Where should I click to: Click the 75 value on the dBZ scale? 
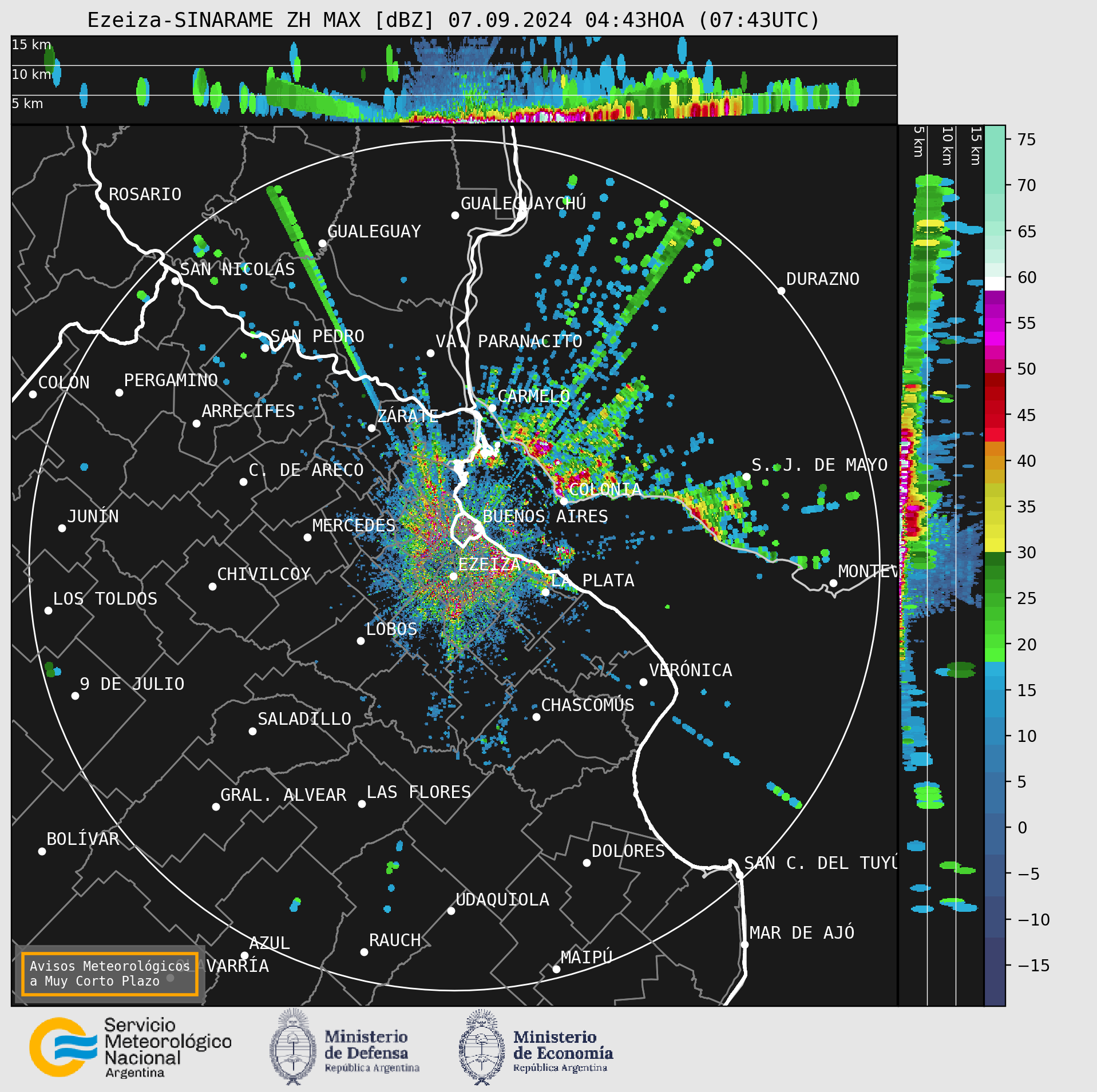1027,140
